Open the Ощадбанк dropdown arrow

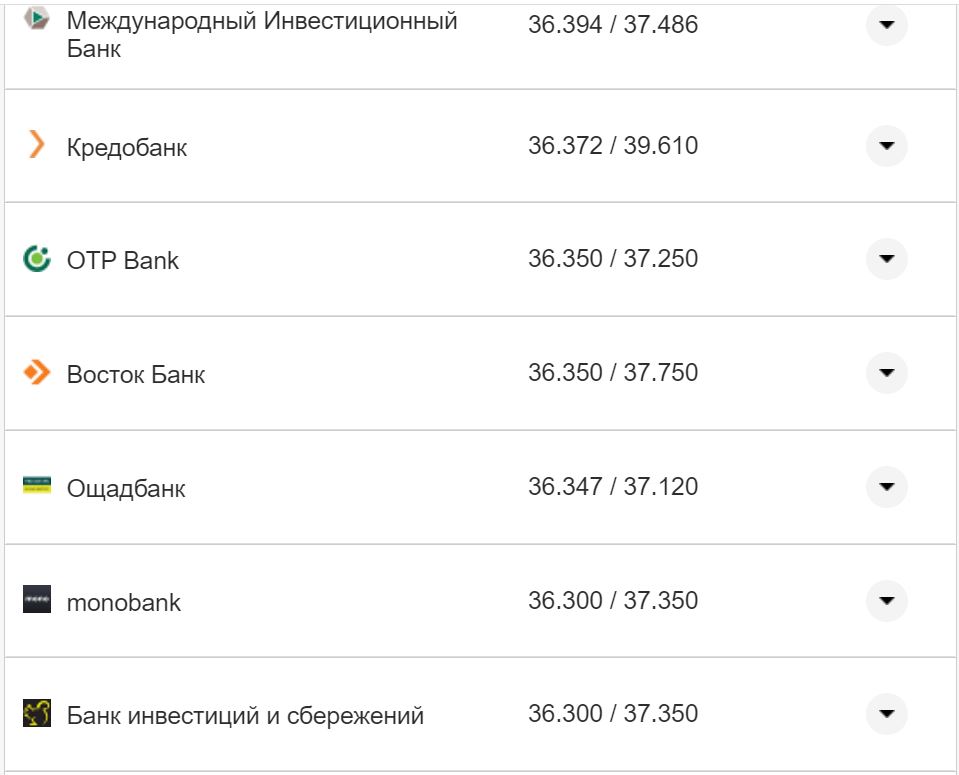point(886,487)
